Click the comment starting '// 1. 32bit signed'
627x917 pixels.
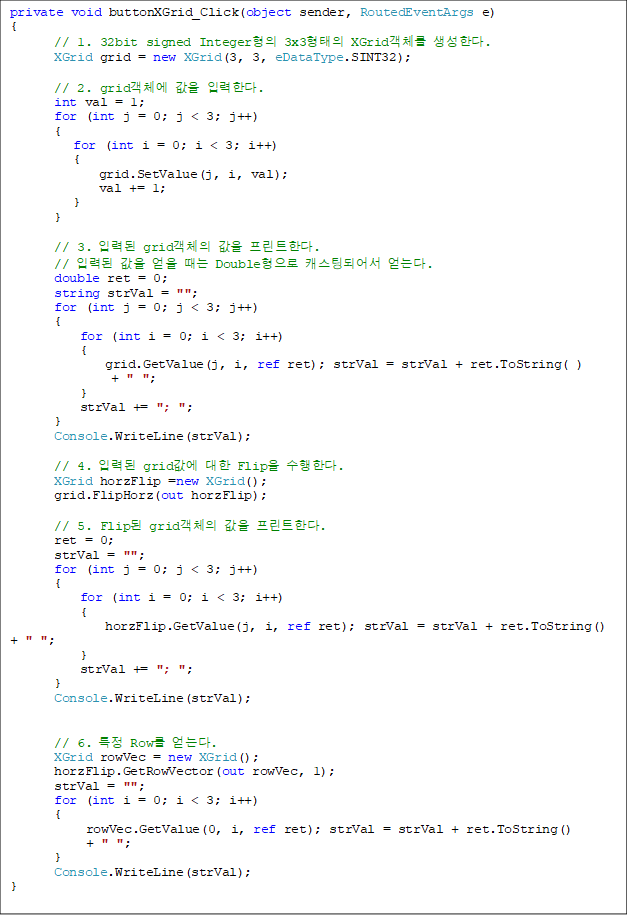272,42
